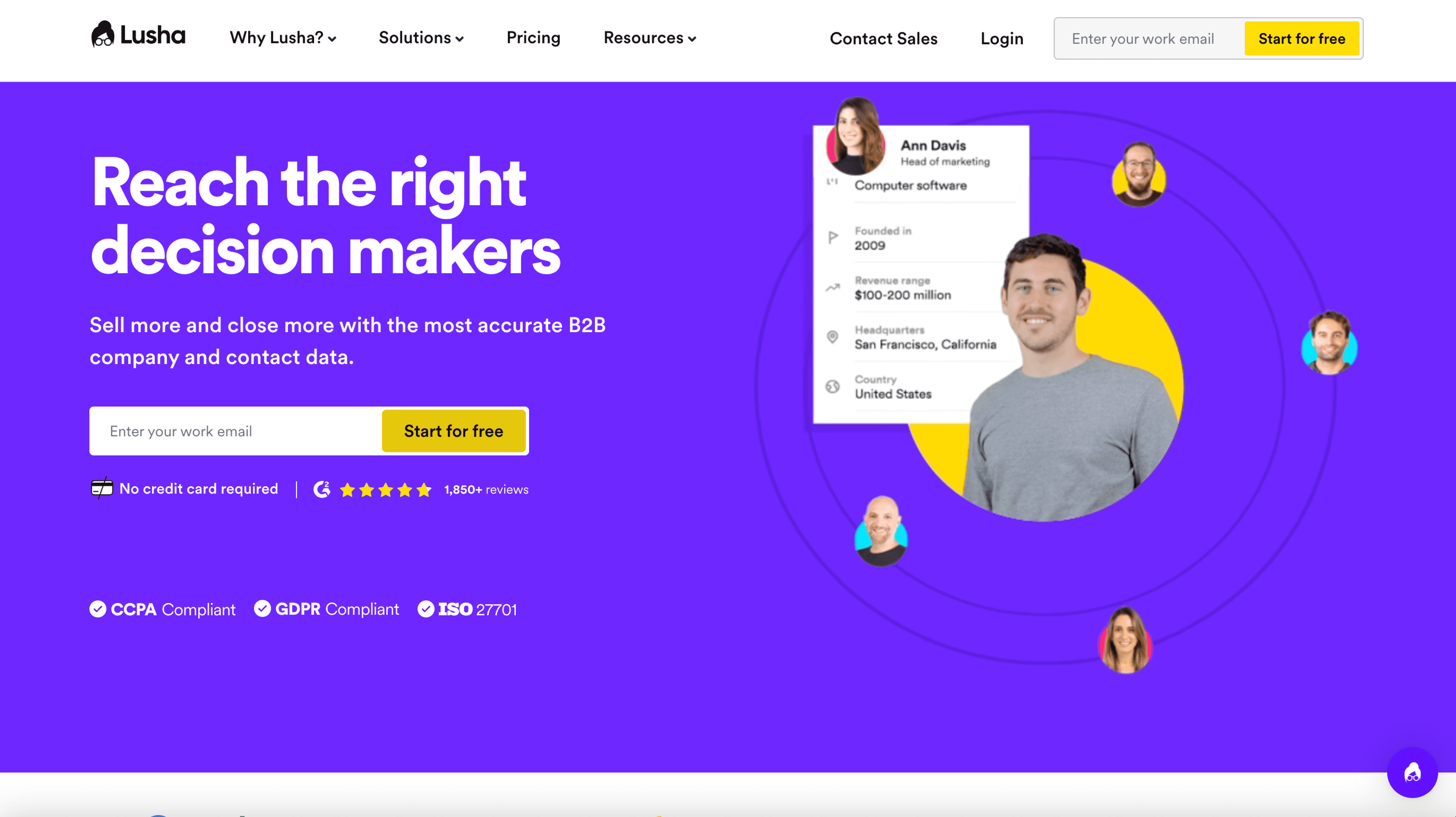
Task: Open the Pricing page from navigation
Action: (x=533, y=38)
